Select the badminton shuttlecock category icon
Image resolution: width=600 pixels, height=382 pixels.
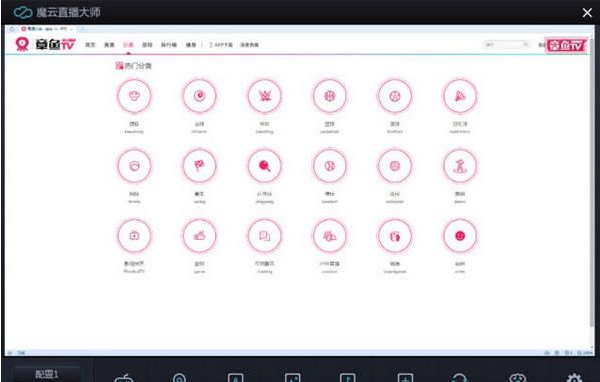pos(460,96)
